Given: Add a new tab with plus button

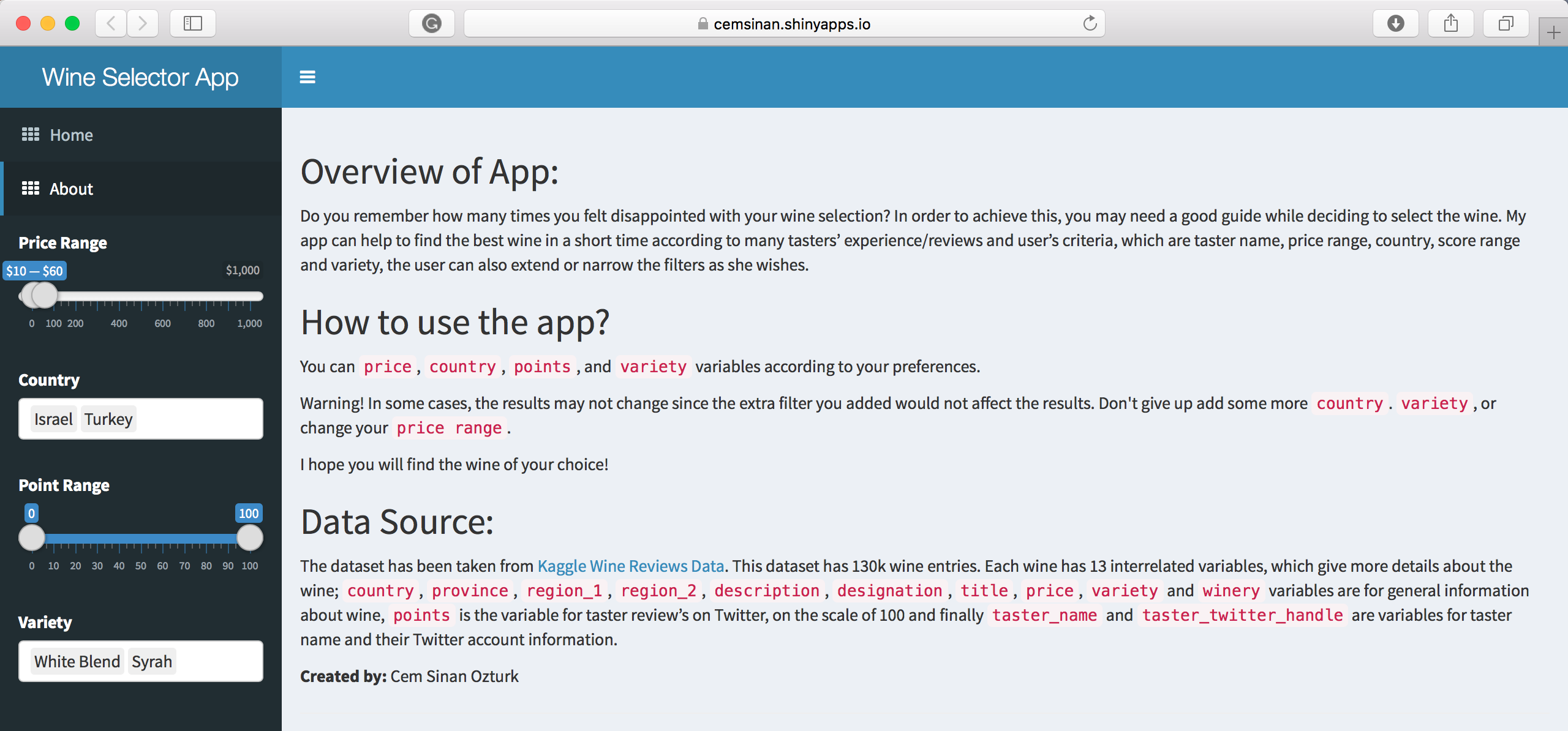Looking at the screenshot, I should [1554, 32].
